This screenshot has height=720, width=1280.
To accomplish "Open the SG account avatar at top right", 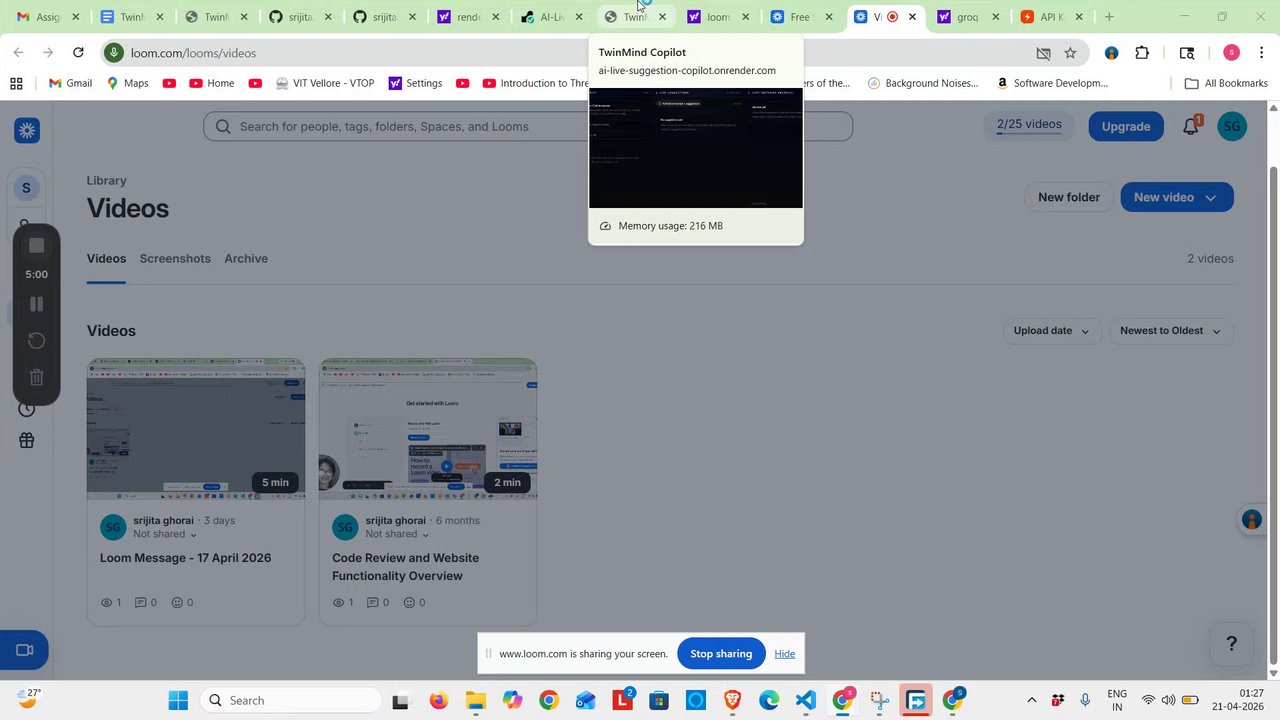I will 1232,126.
